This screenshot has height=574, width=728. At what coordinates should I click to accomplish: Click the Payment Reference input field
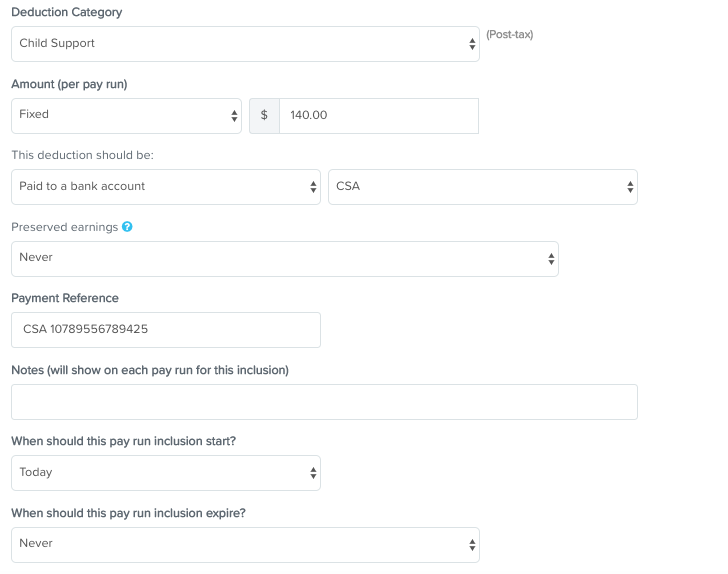point(166,330)
